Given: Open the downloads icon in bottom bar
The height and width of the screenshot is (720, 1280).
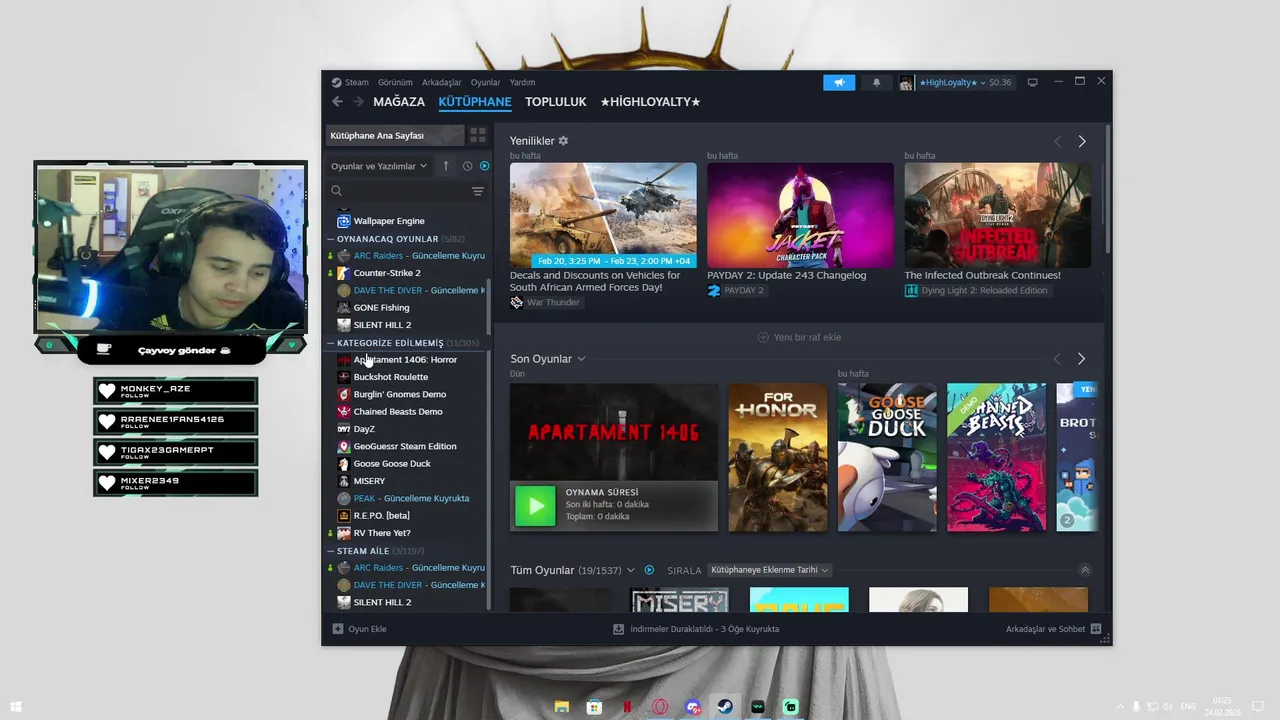Looking at the screenshot, I should [x=619, y=629].
